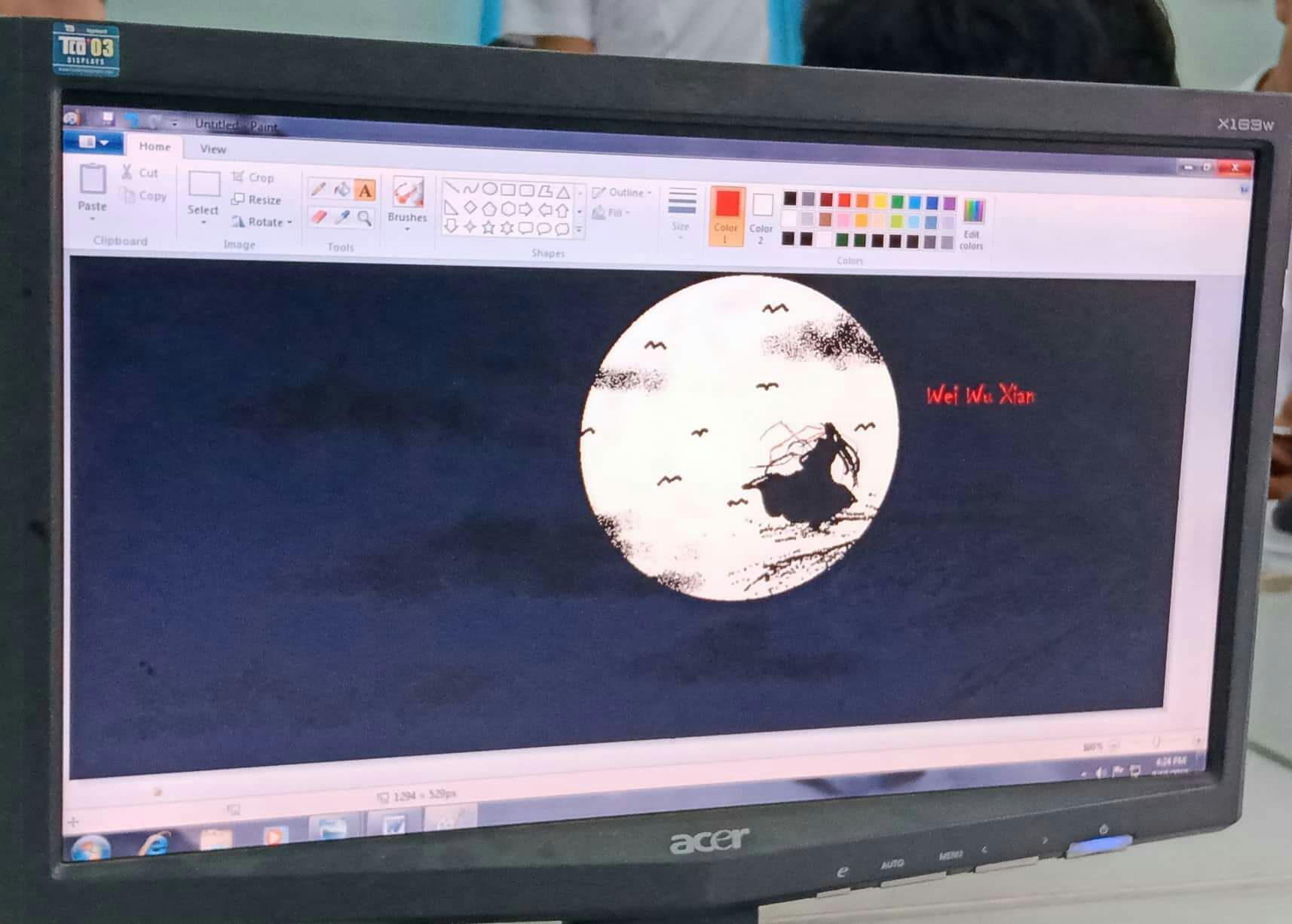Select the five-point star shape
1292x924 pixels.
(488, 227)
